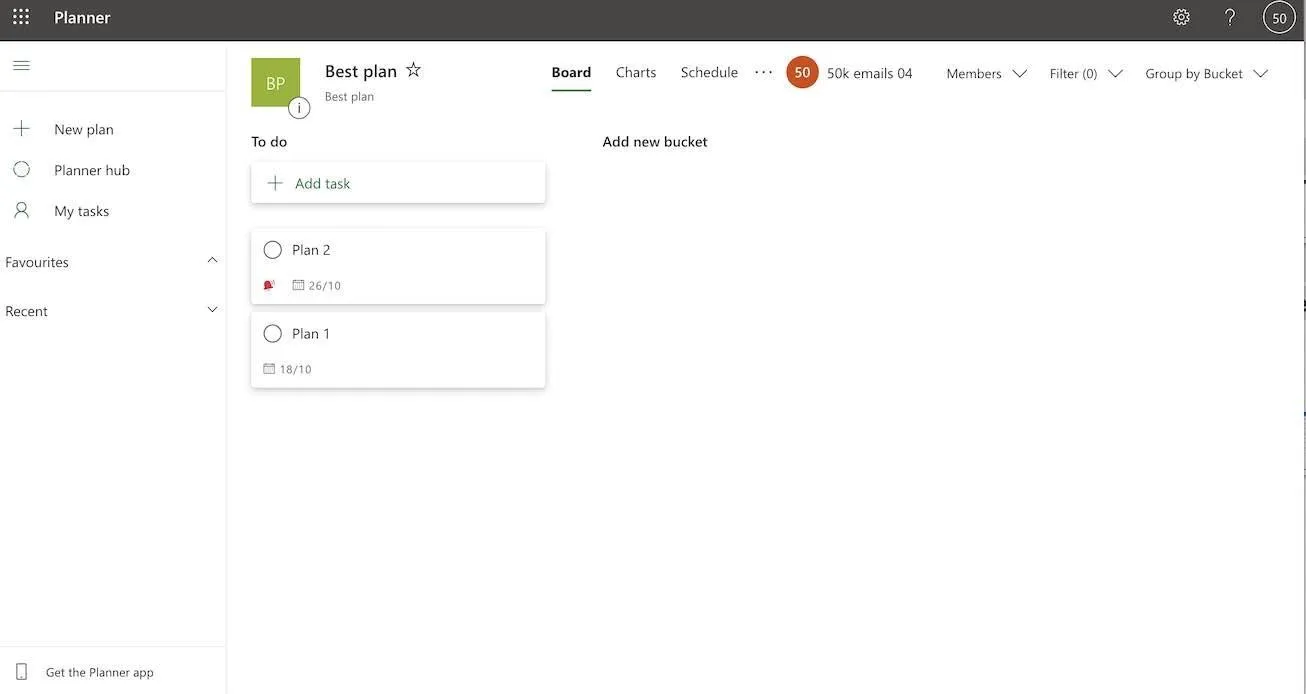Click the three-dots more options icon
This screenshot has height=694, width=1306.
click(x=763, y=72)
